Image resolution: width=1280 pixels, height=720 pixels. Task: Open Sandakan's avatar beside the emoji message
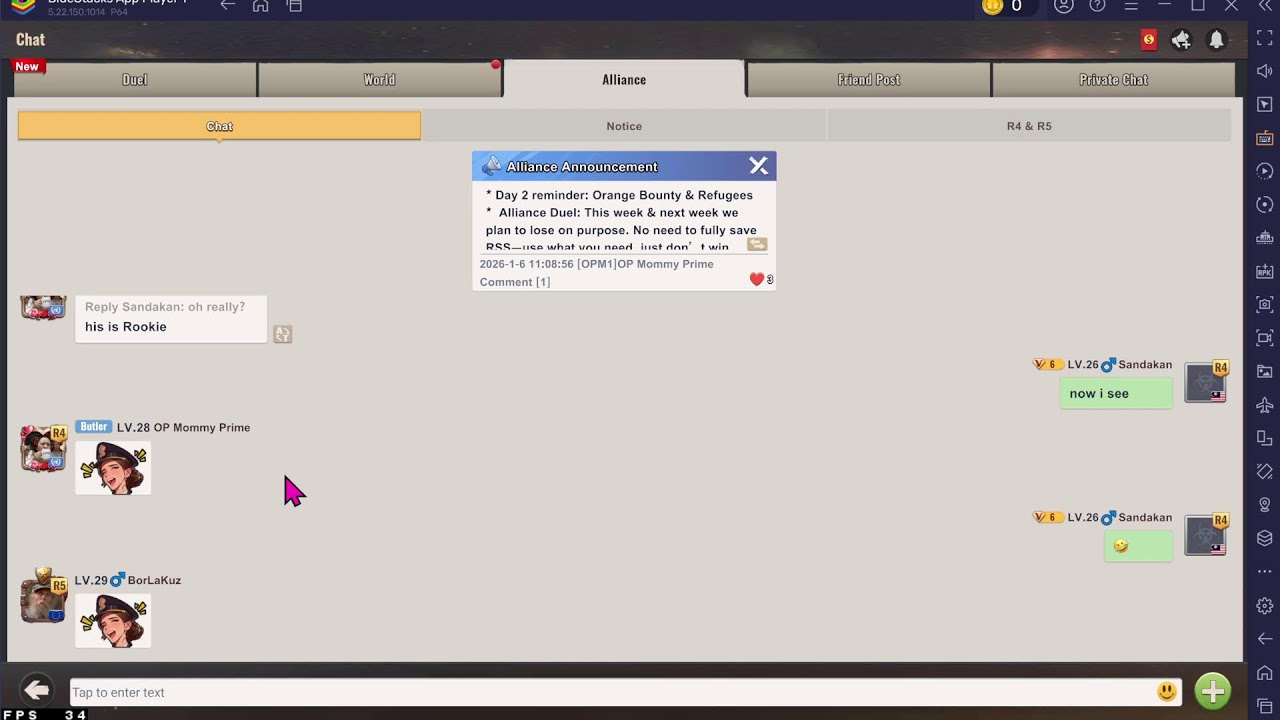[x=1206, y=536]
